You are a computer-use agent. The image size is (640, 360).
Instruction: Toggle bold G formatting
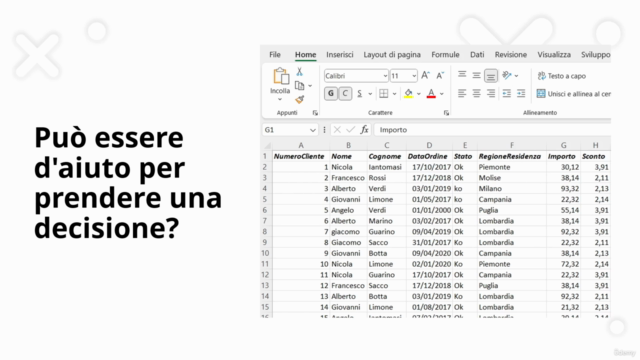click(331, 93)
